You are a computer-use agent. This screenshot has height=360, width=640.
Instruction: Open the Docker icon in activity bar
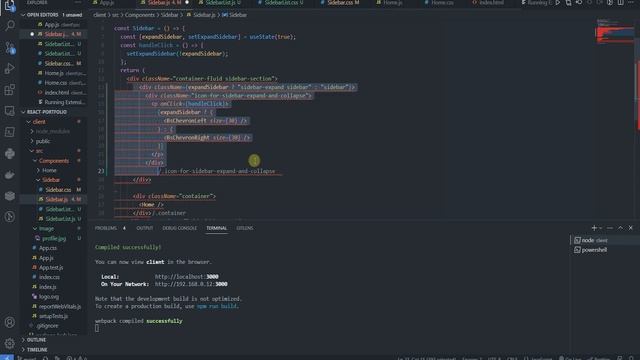point(9,175)
